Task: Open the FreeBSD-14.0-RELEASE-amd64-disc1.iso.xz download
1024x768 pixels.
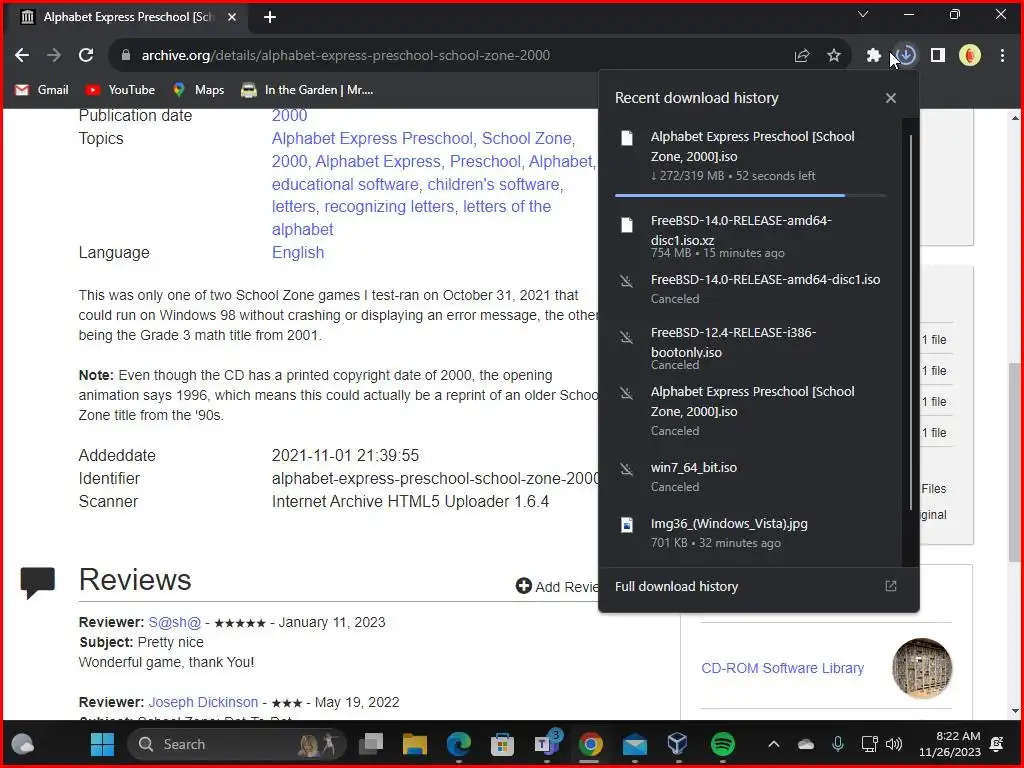Action: [750, 238]
